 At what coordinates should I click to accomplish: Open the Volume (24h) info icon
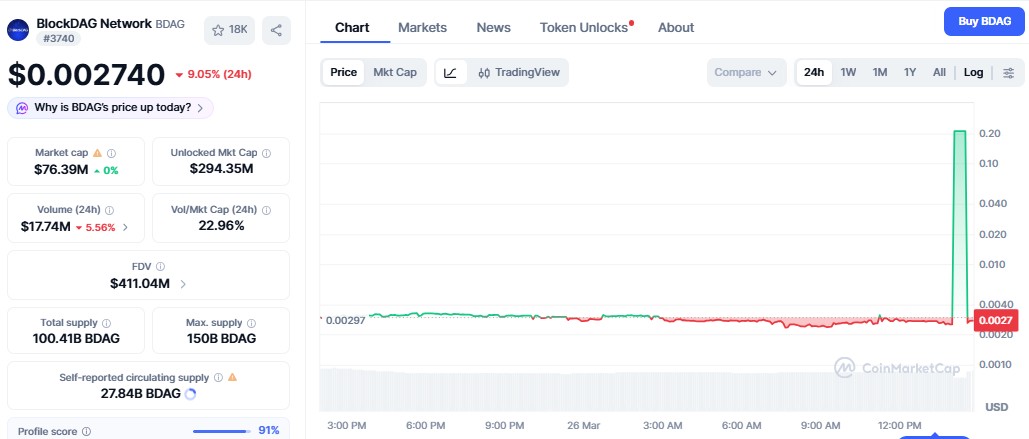(110, 210)
